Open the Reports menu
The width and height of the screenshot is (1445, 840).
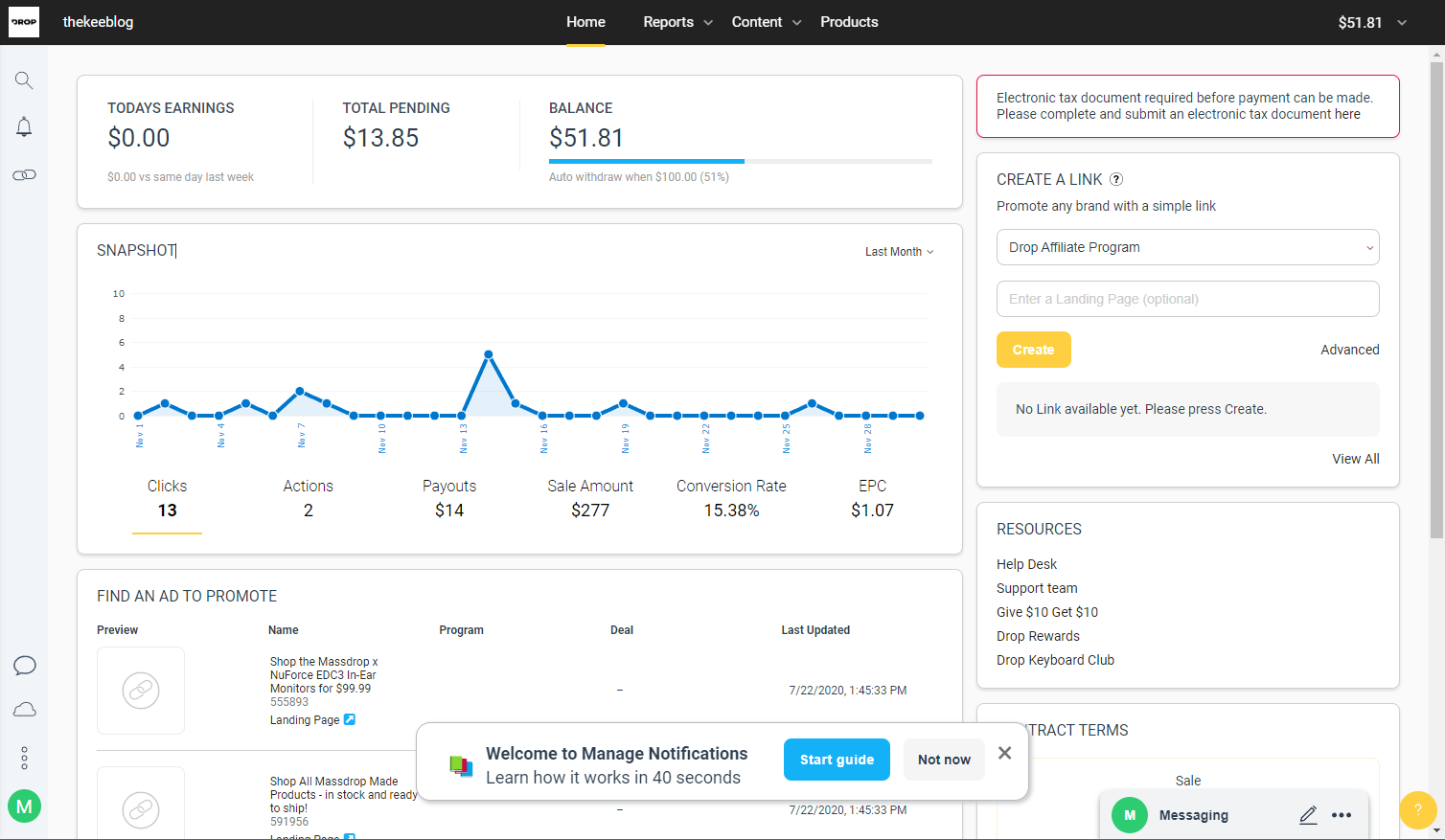point(677,22)
